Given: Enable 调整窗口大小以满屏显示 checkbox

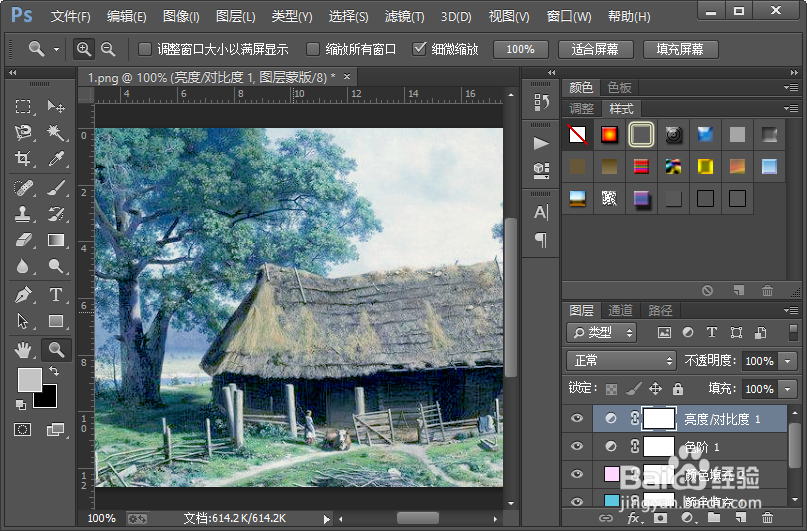Looking at the screenshot, I should 145,49.
